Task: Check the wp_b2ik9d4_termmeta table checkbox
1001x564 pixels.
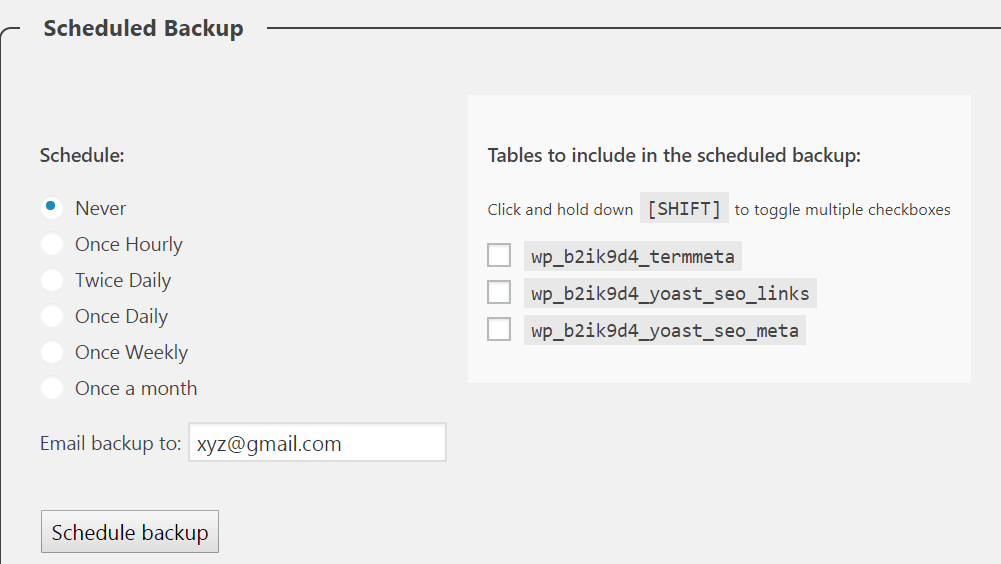Action: 499,256
